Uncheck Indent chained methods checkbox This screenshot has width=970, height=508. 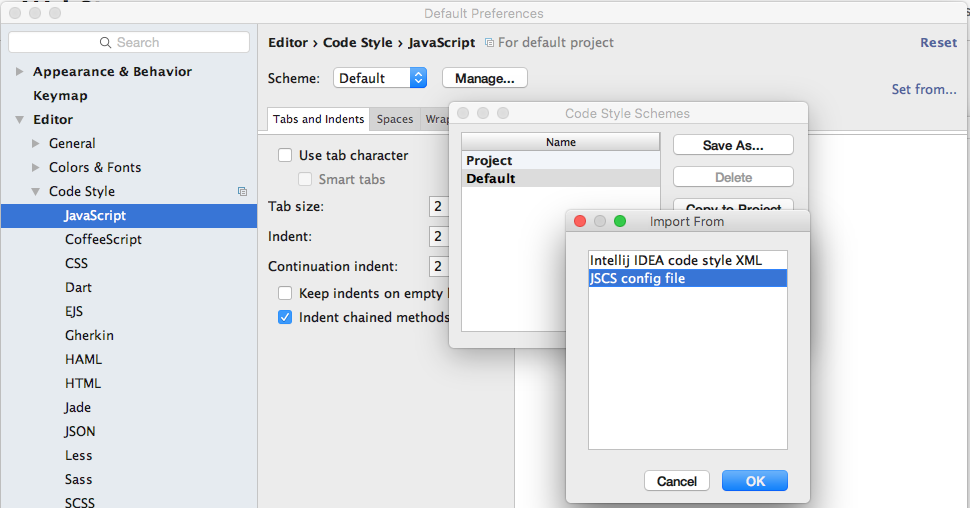(285, 317)
